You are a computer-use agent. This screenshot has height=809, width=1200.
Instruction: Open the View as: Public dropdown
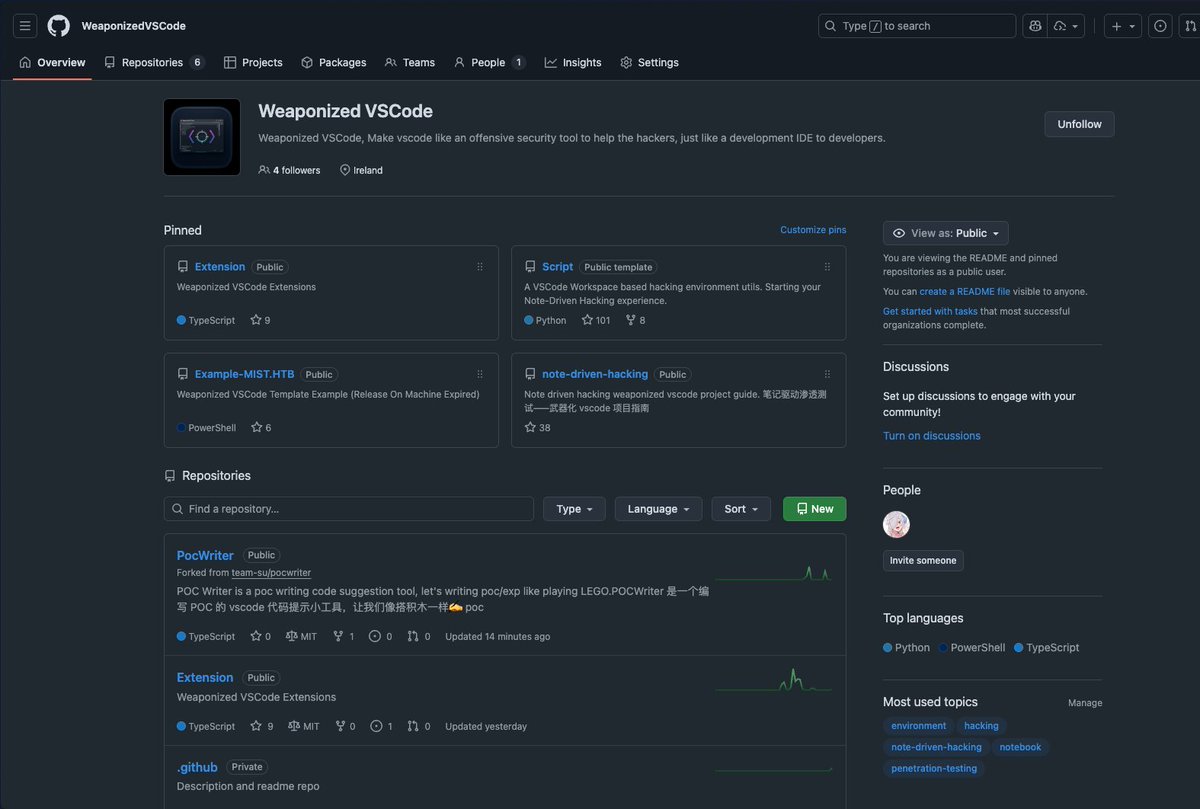tap(946, 233)
